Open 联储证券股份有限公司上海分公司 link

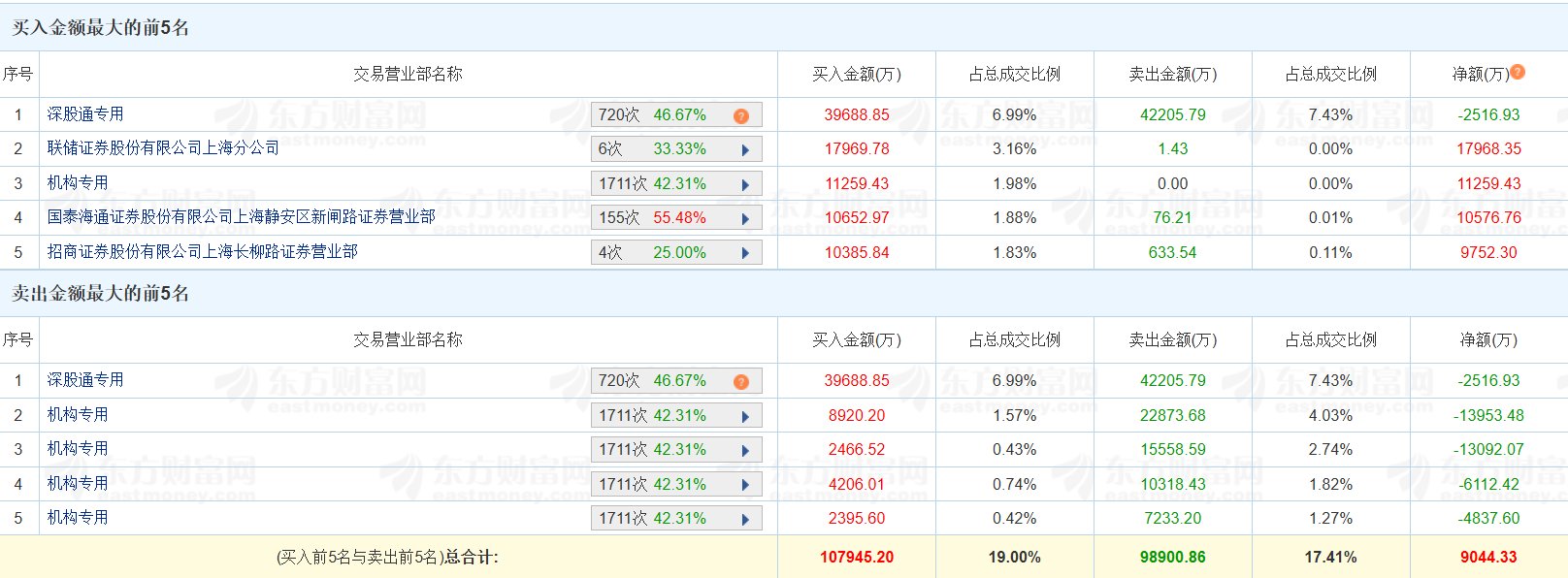tap(163, 147)
